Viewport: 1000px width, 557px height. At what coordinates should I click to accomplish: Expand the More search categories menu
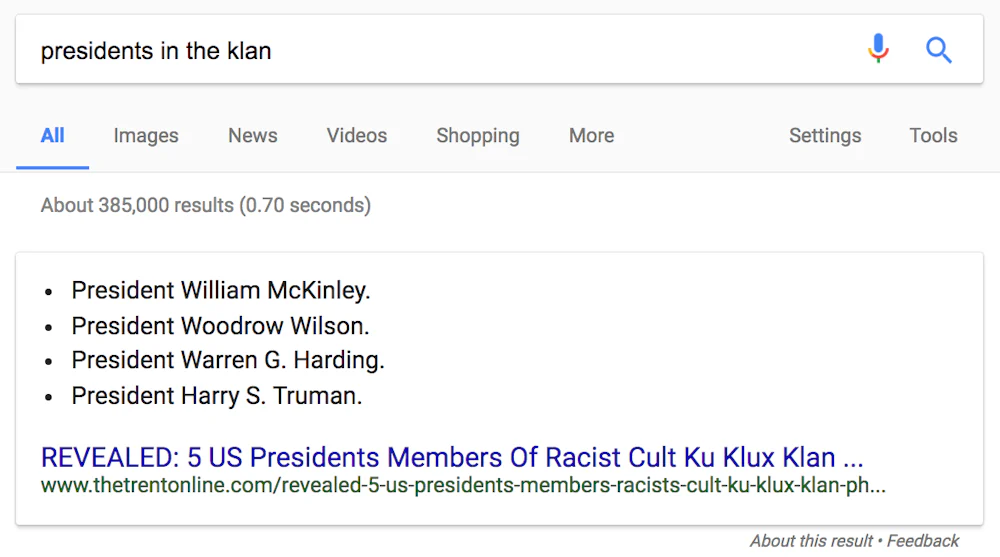coord(592,136)
